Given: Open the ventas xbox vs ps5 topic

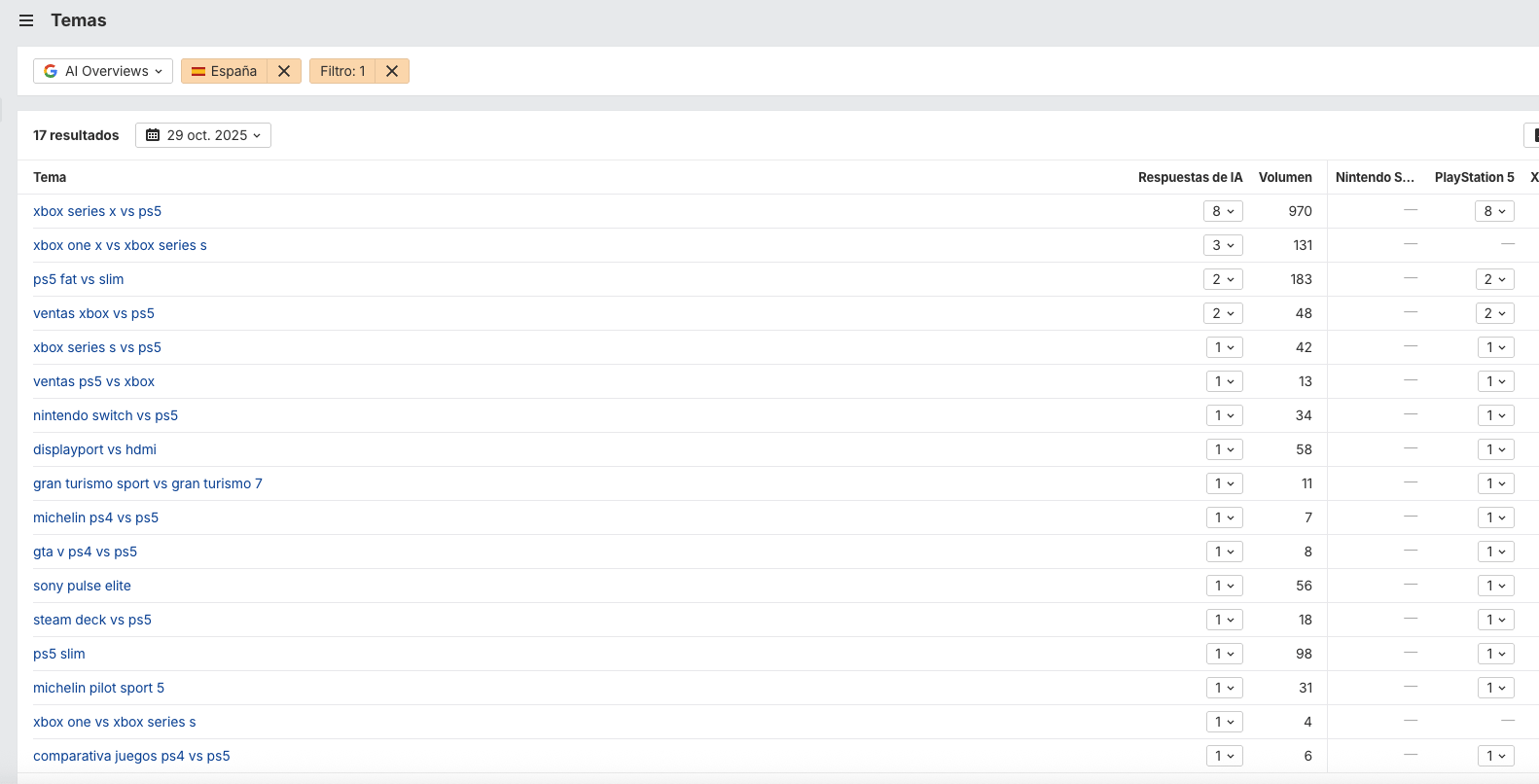Looking at the screenshot, I should [x=93, y=313].
